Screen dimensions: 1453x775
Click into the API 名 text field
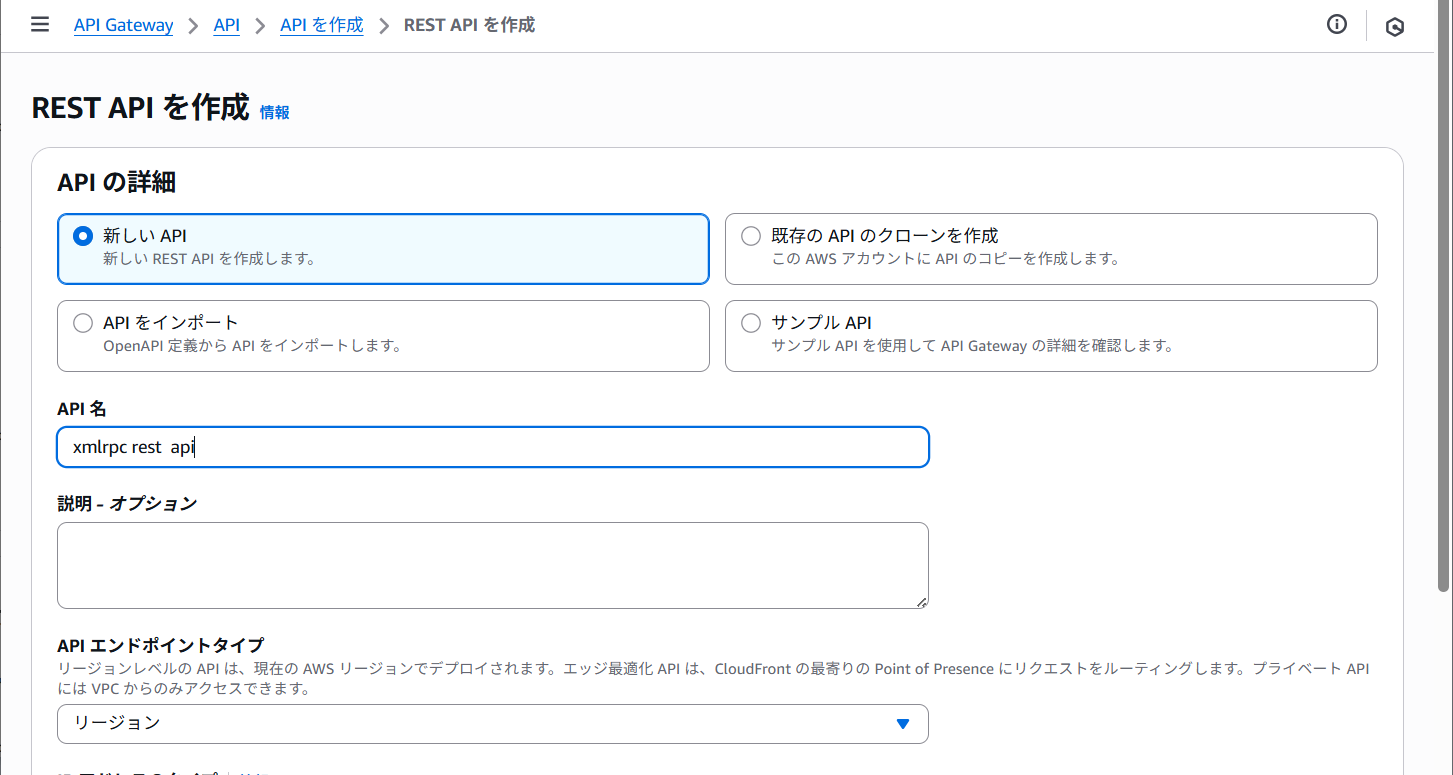pos(492,447)
